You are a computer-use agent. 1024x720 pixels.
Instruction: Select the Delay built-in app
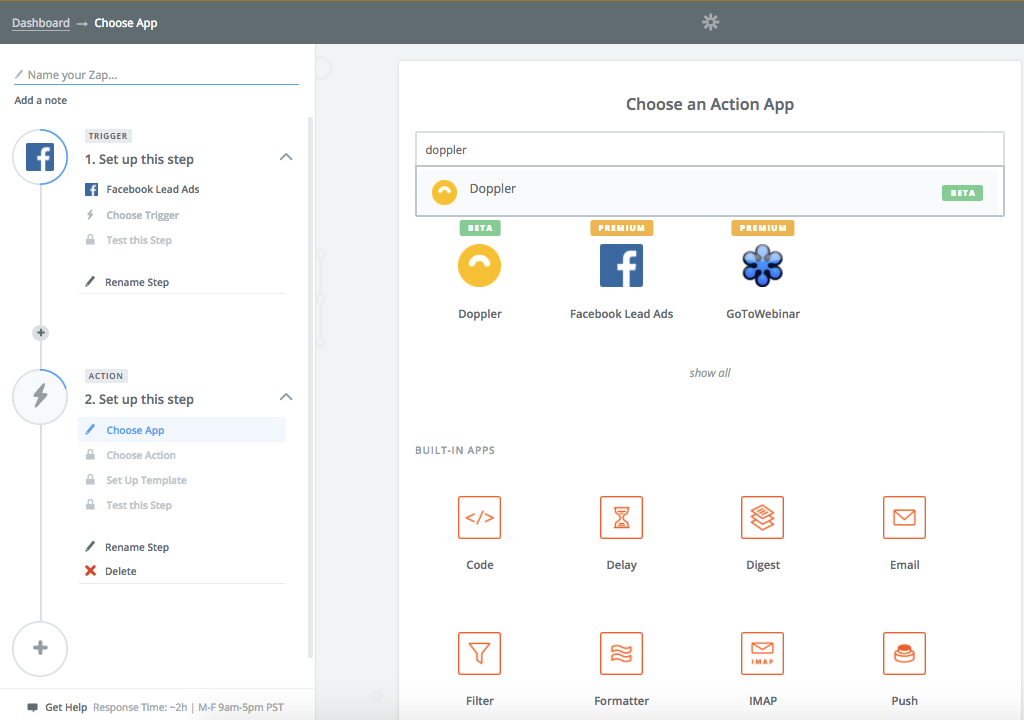[x=621, y=517]
